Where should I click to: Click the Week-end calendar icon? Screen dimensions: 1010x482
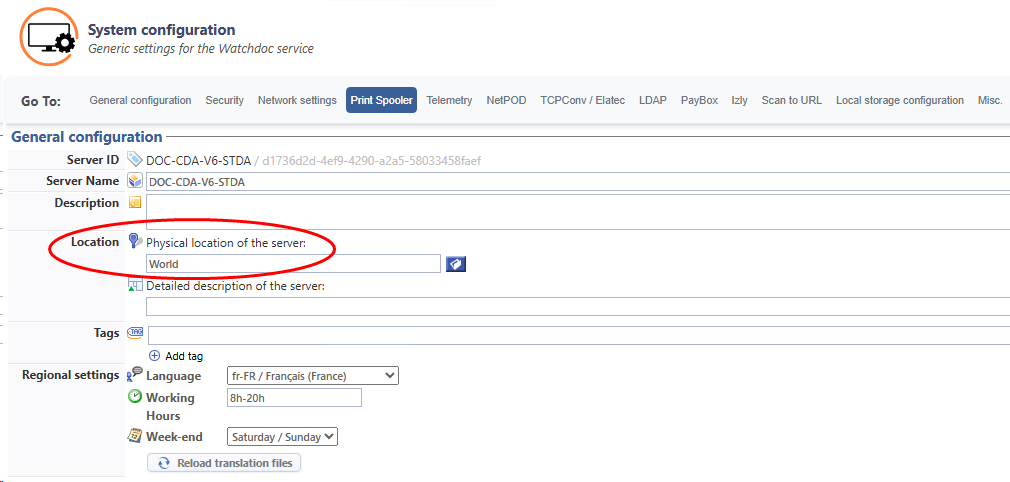135,436
